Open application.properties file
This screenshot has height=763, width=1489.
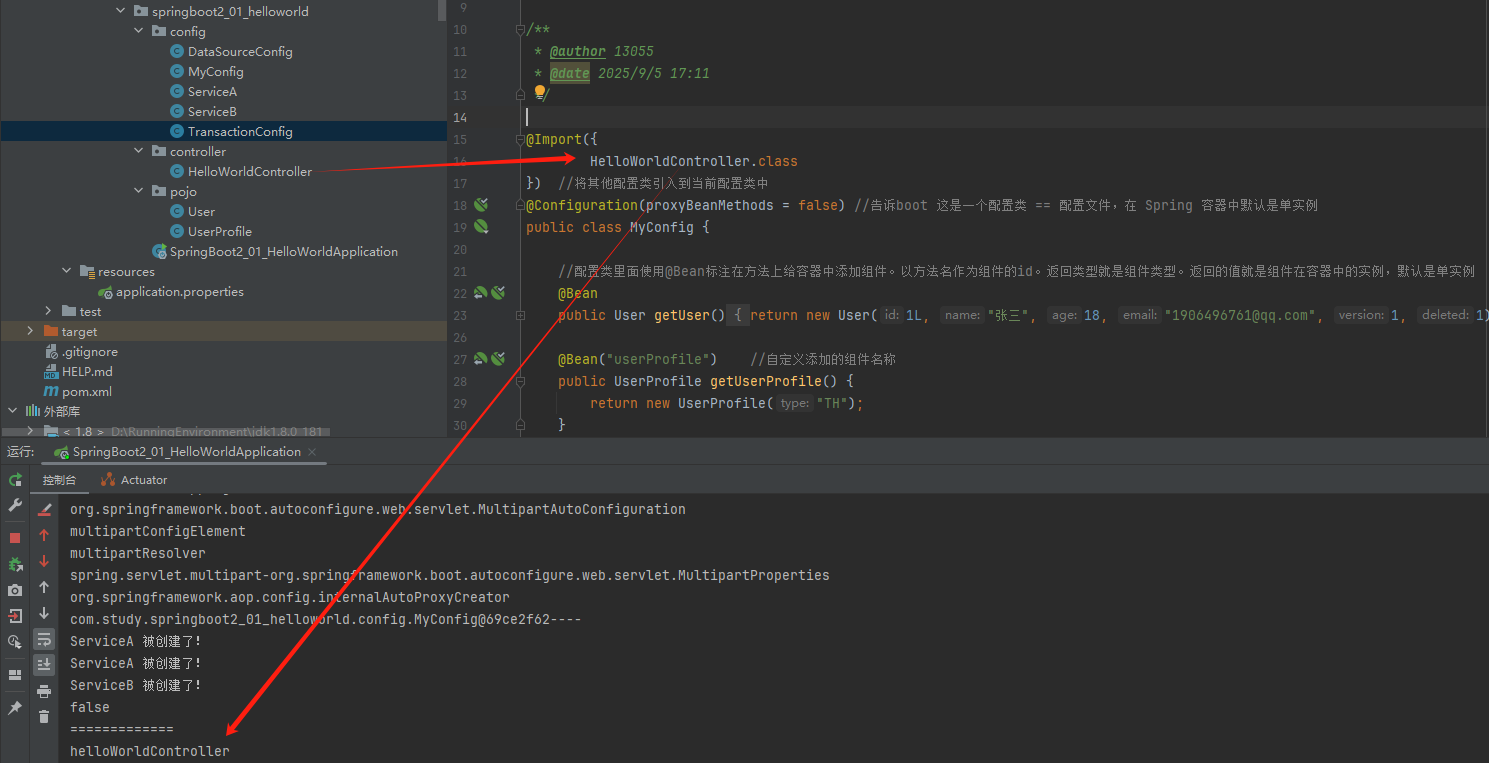pos(180,291)
